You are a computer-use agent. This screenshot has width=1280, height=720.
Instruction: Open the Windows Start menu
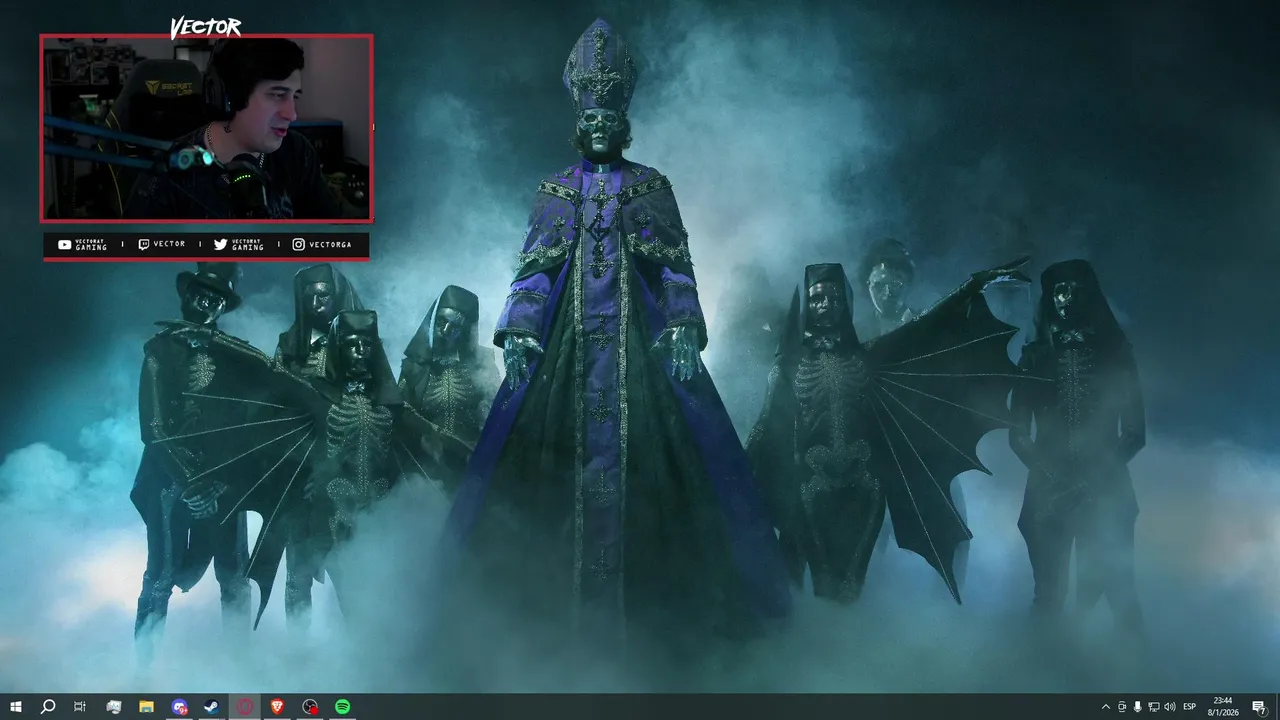[15, 707]
